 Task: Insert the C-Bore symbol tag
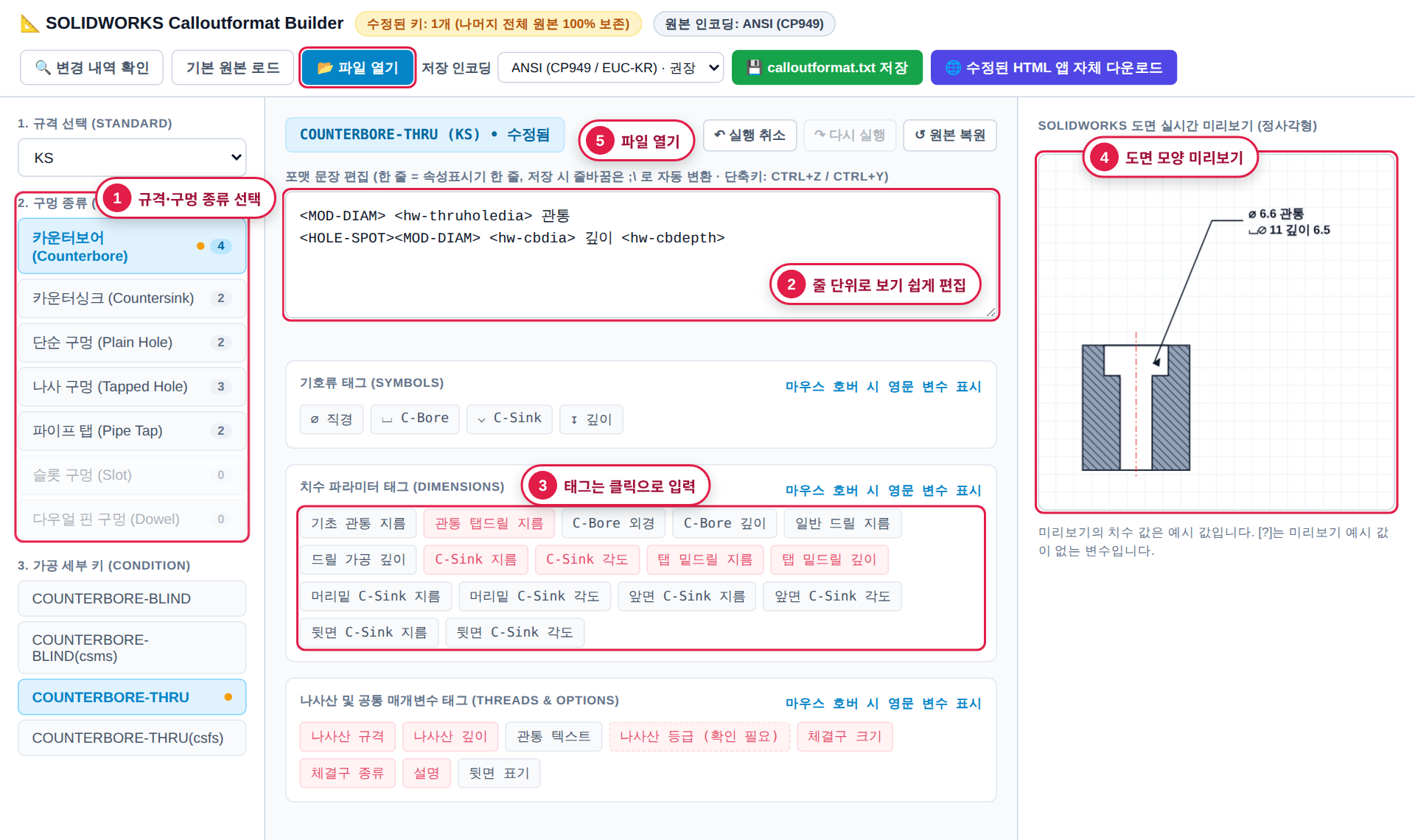[415, 419]
